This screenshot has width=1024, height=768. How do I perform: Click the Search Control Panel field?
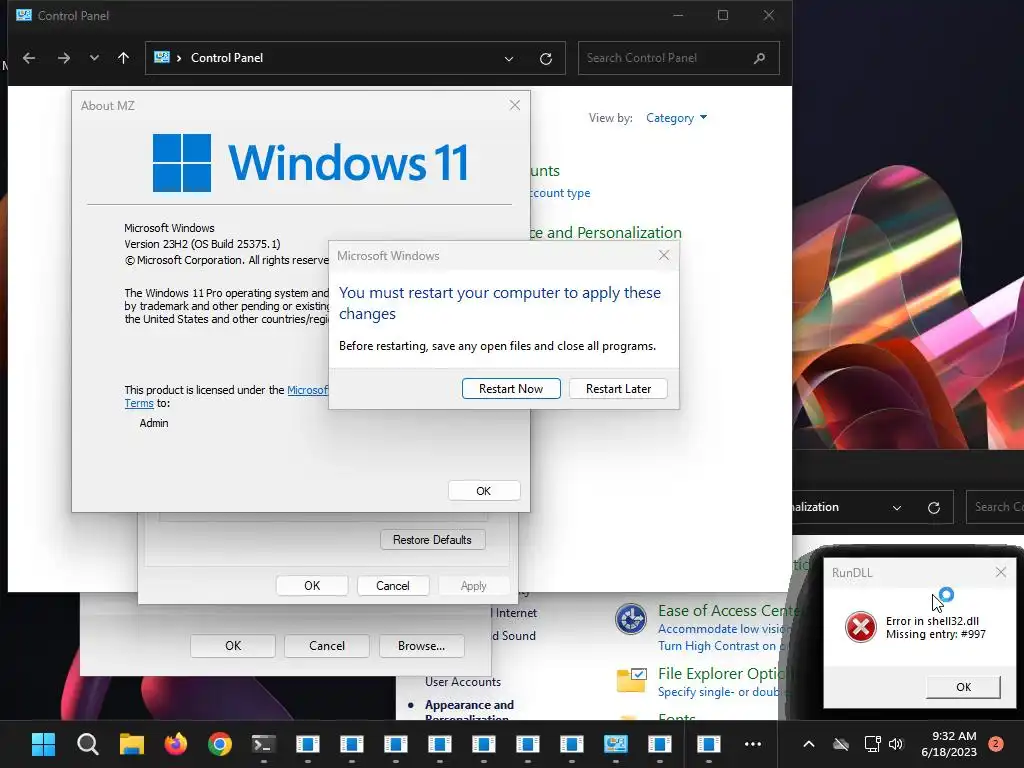(x=679, y=58)
